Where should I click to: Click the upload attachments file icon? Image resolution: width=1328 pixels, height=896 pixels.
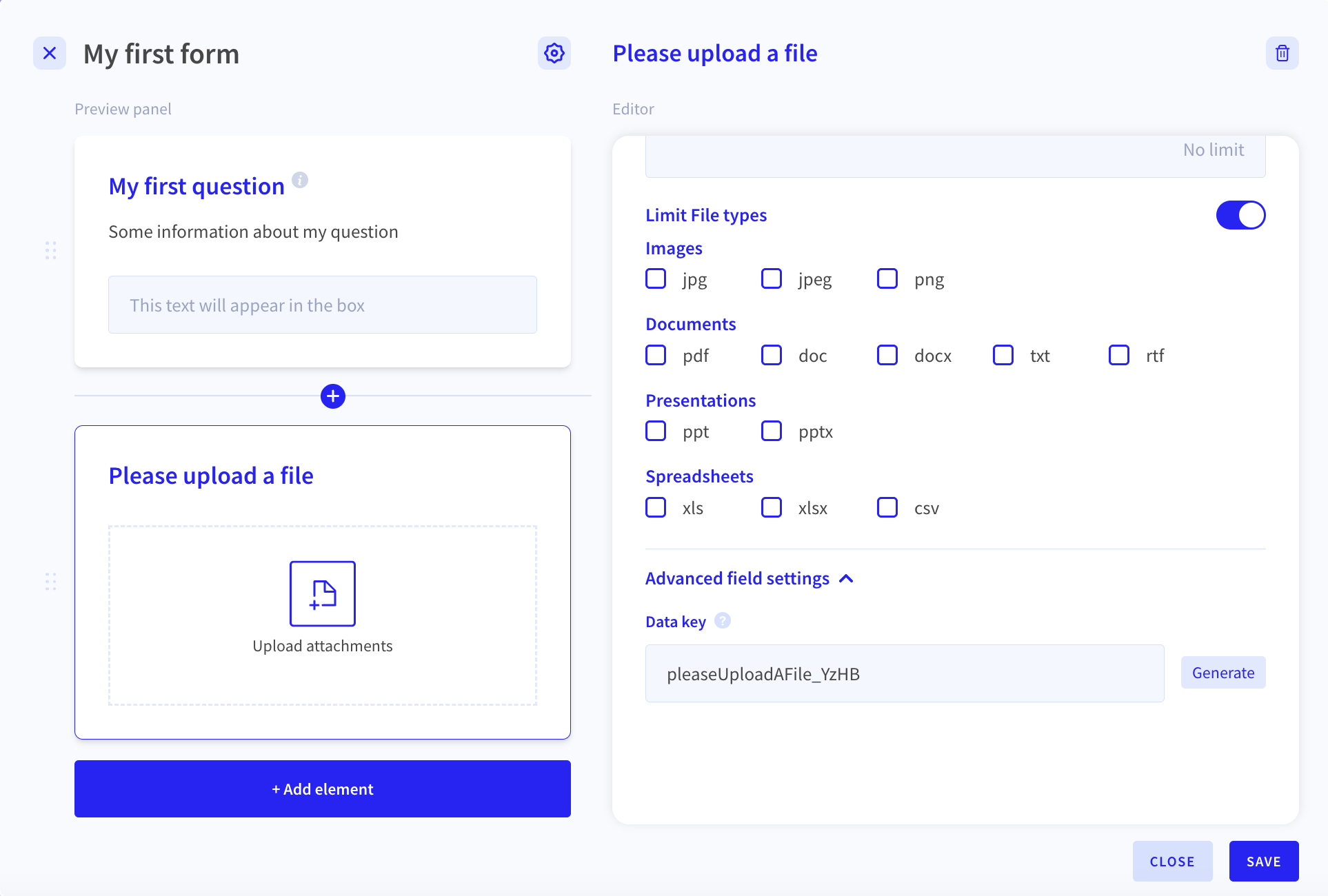323,593
